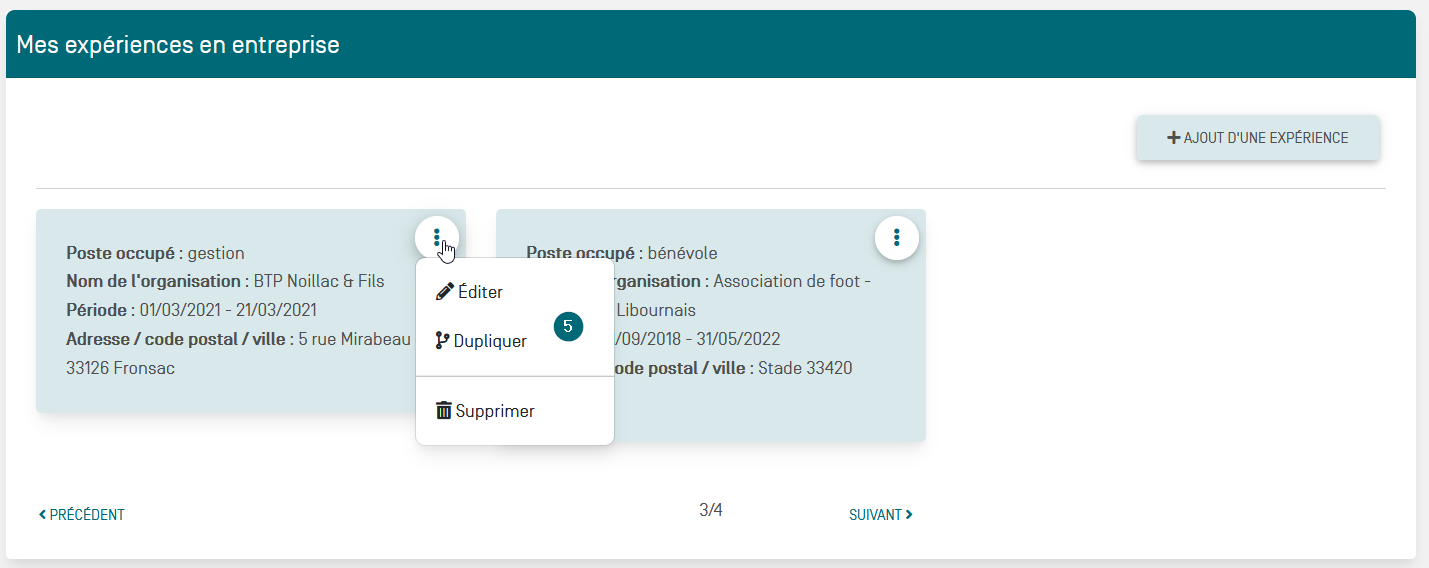1429x568 pixels.
Task: Click the Mes expériences en entreprise header
Action: pos(178,45)
